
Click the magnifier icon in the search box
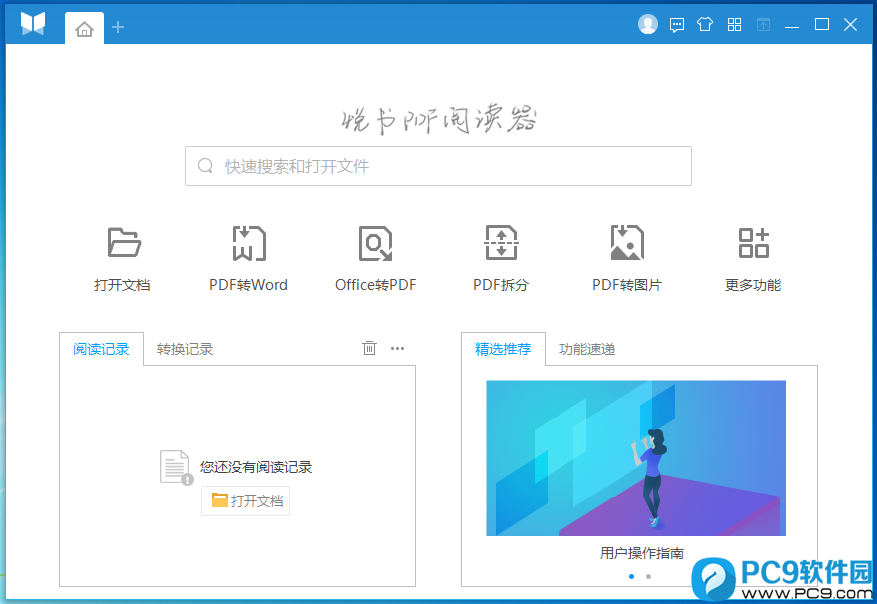coord(205,166)
